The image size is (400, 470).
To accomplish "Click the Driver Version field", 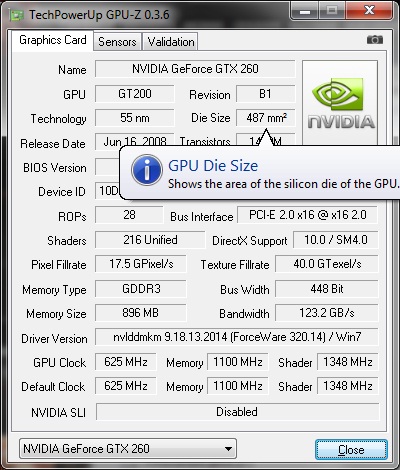I will click(x=237, y=337).
